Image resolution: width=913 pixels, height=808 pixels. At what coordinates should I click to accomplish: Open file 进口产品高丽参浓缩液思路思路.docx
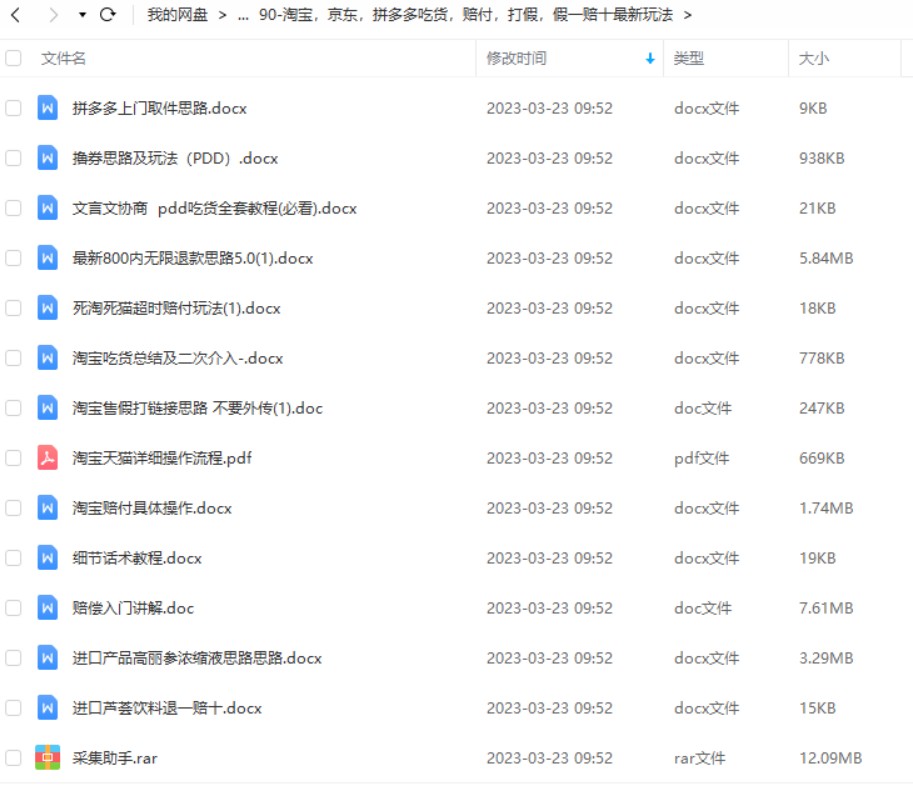click(x=197, y=658)
